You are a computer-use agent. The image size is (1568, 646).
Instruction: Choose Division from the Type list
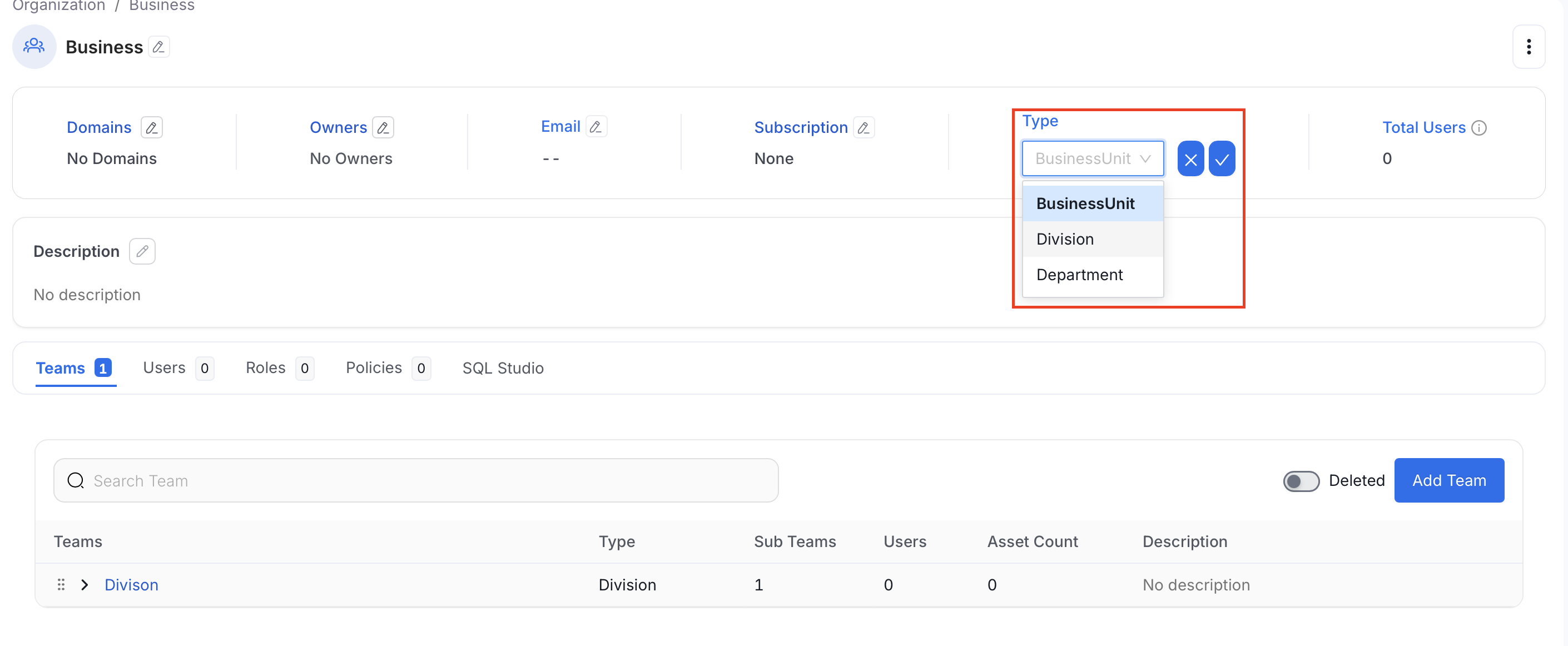click(1093, 239)
